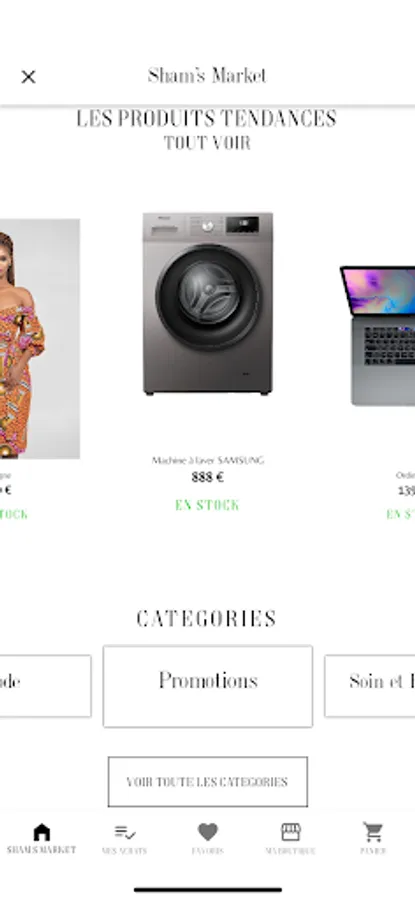Tap the Machine à laver SAMSUNG title
The image size is (415, 900).
point(208,460)
